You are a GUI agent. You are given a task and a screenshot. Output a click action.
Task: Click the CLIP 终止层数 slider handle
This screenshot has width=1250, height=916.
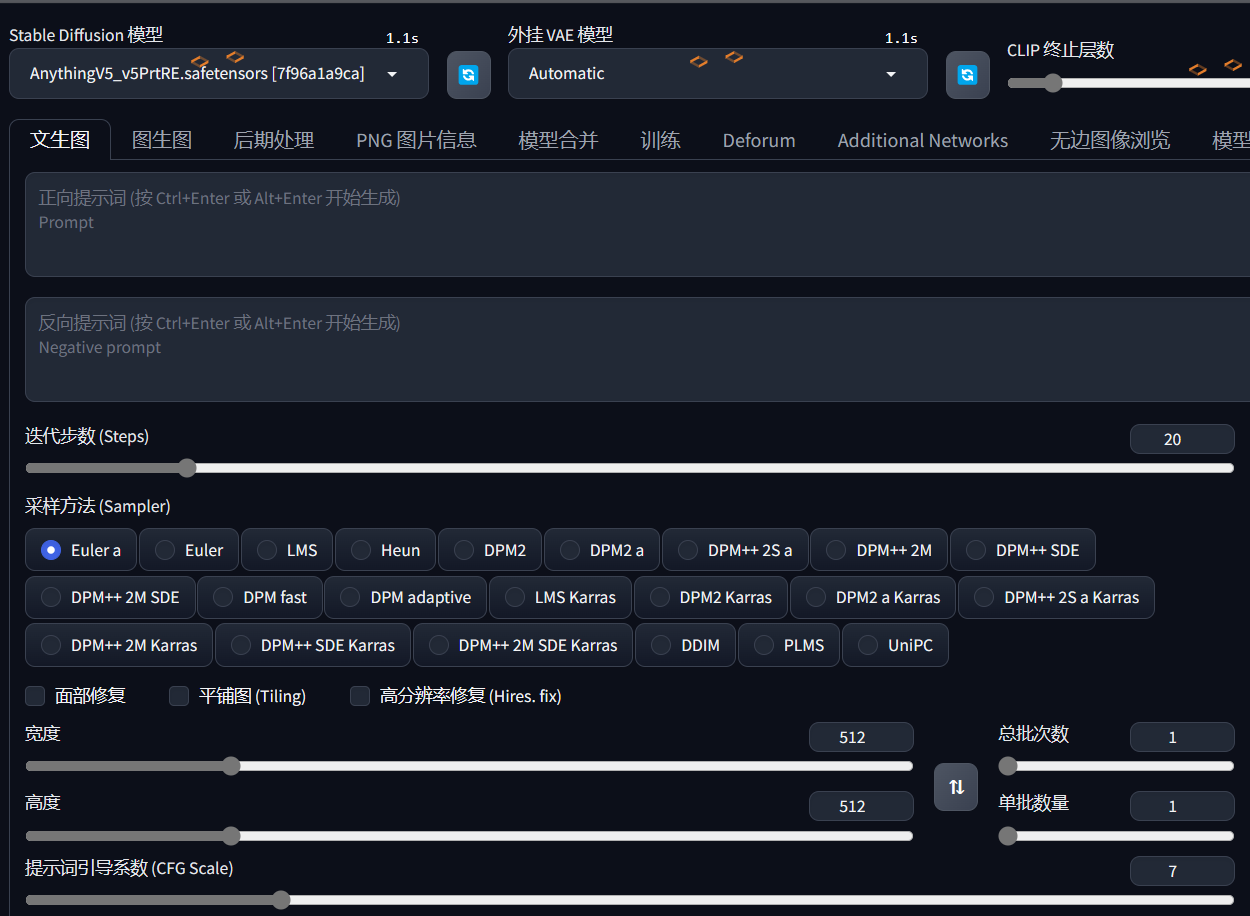pyautogui.click(x=1052, y=83)
